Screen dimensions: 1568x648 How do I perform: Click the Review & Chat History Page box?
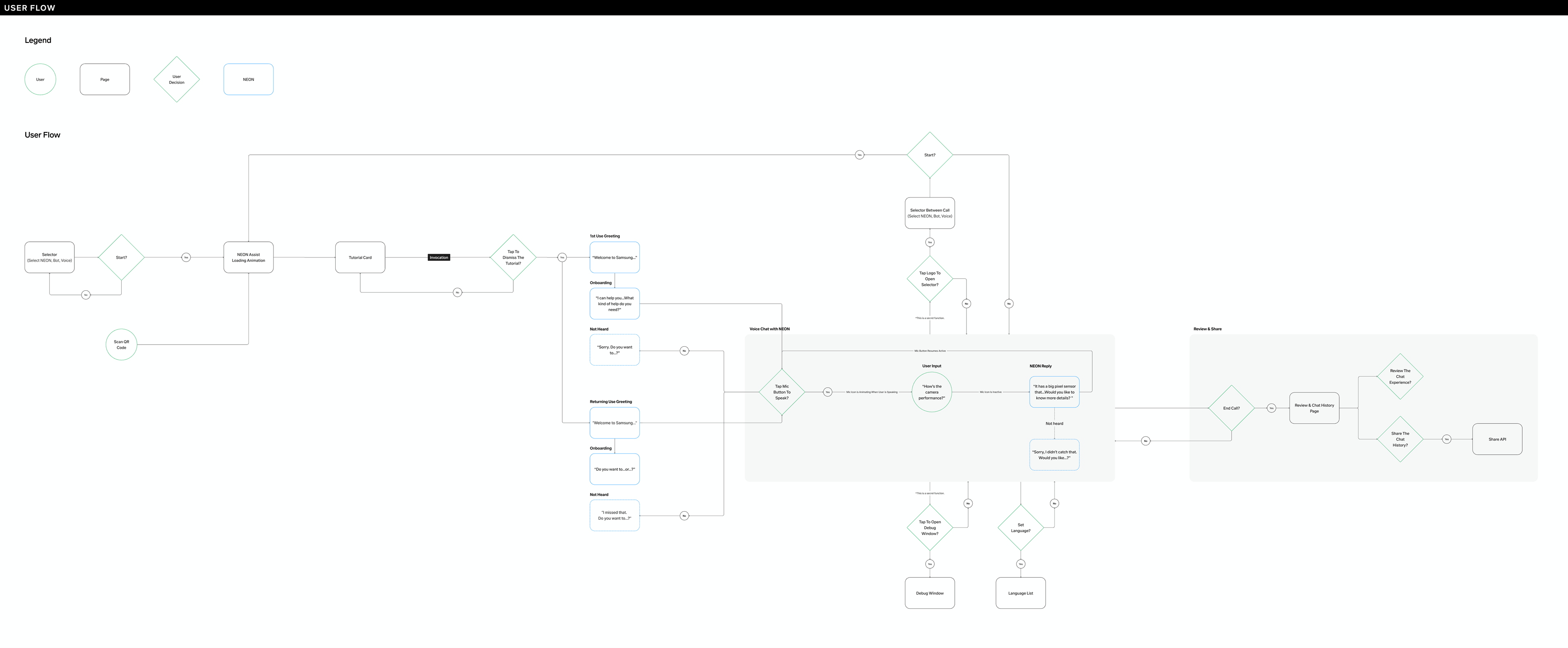click(1314, 408)
